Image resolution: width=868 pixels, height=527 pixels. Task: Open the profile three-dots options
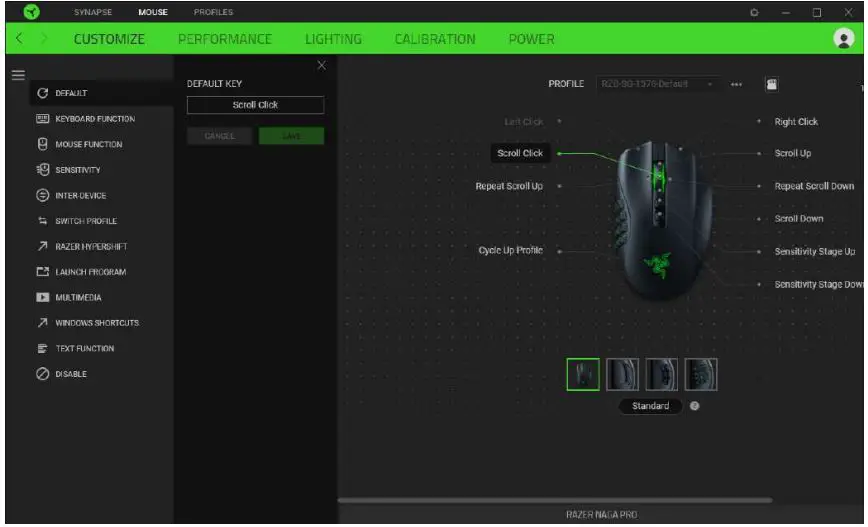(x=736, y=85)
